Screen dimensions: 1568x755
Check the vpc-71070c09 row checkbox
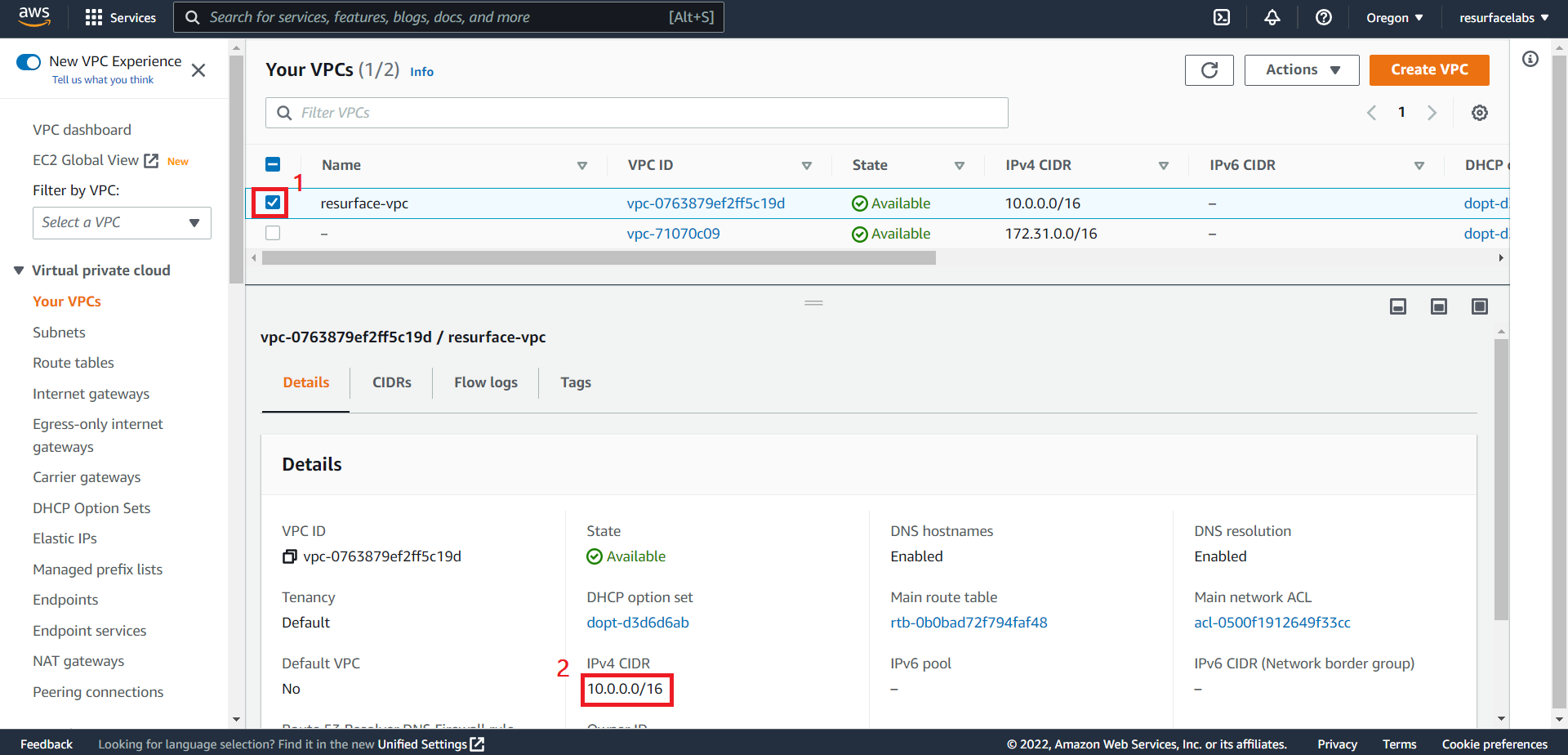273,233
